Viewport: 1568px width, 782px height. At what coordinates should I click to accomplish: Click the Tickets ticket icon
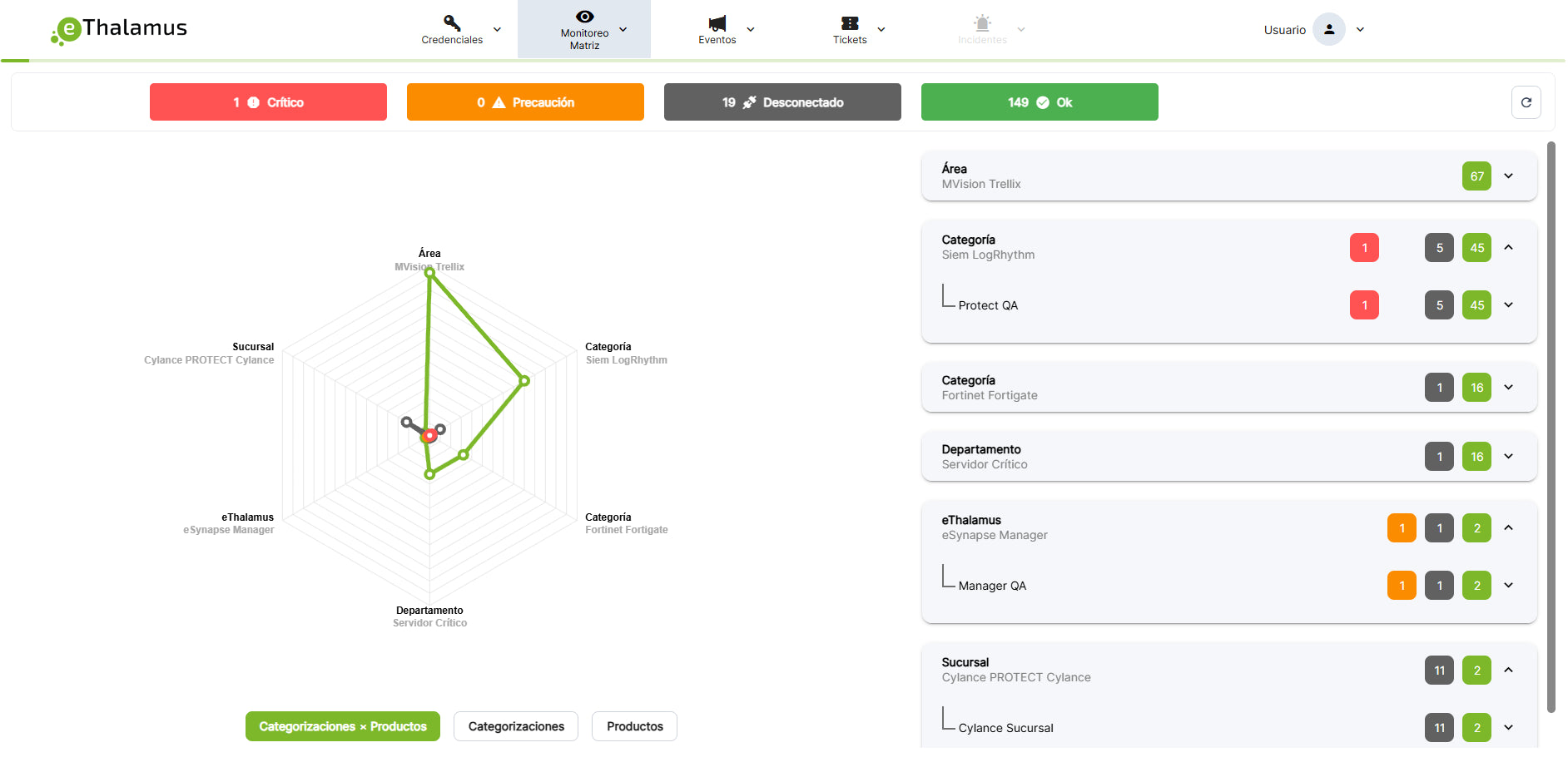point(850,23)
